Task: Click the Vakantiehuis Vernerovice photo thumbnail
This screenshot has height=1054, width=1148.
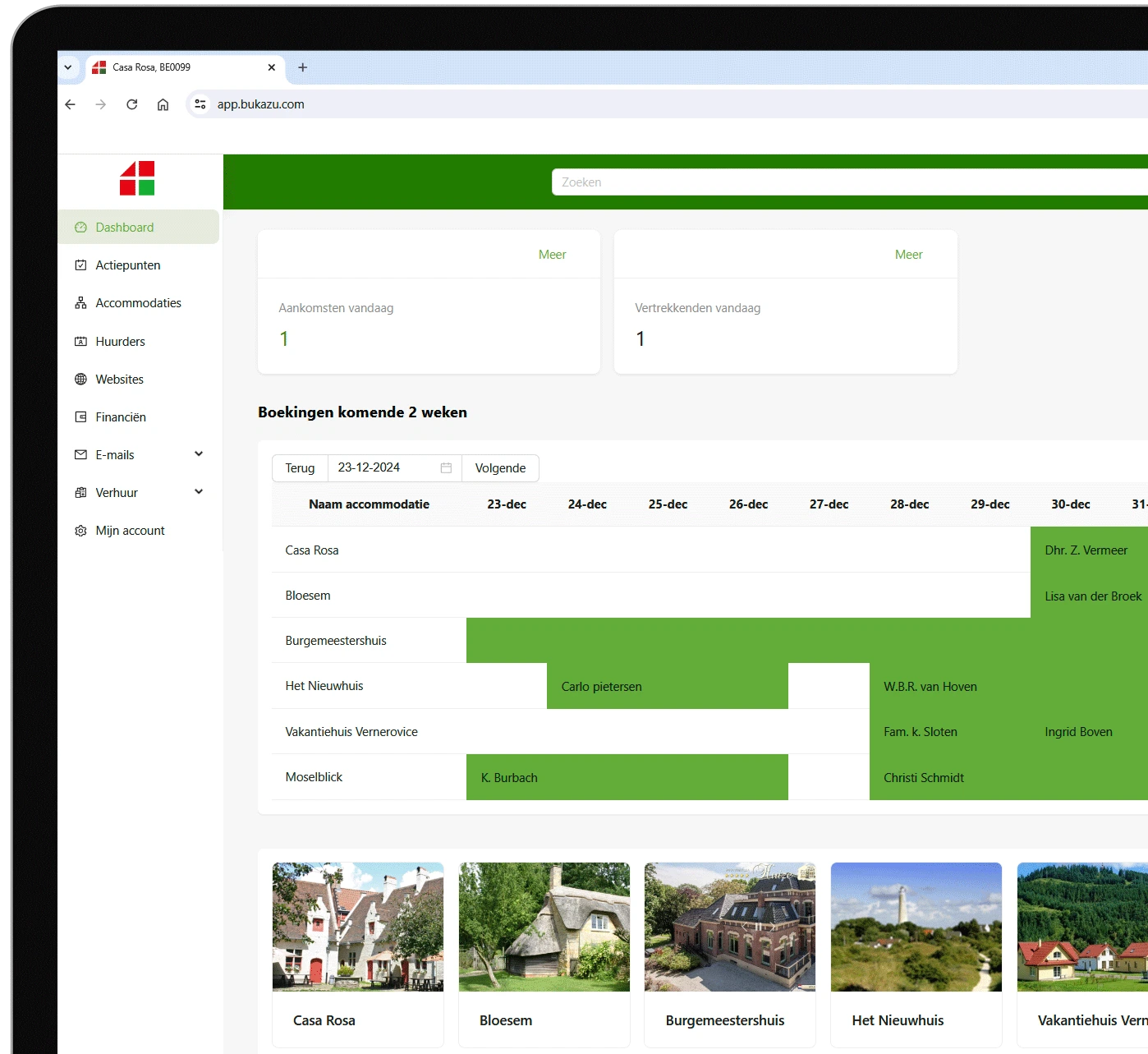Action: [x=1082, y=927]
